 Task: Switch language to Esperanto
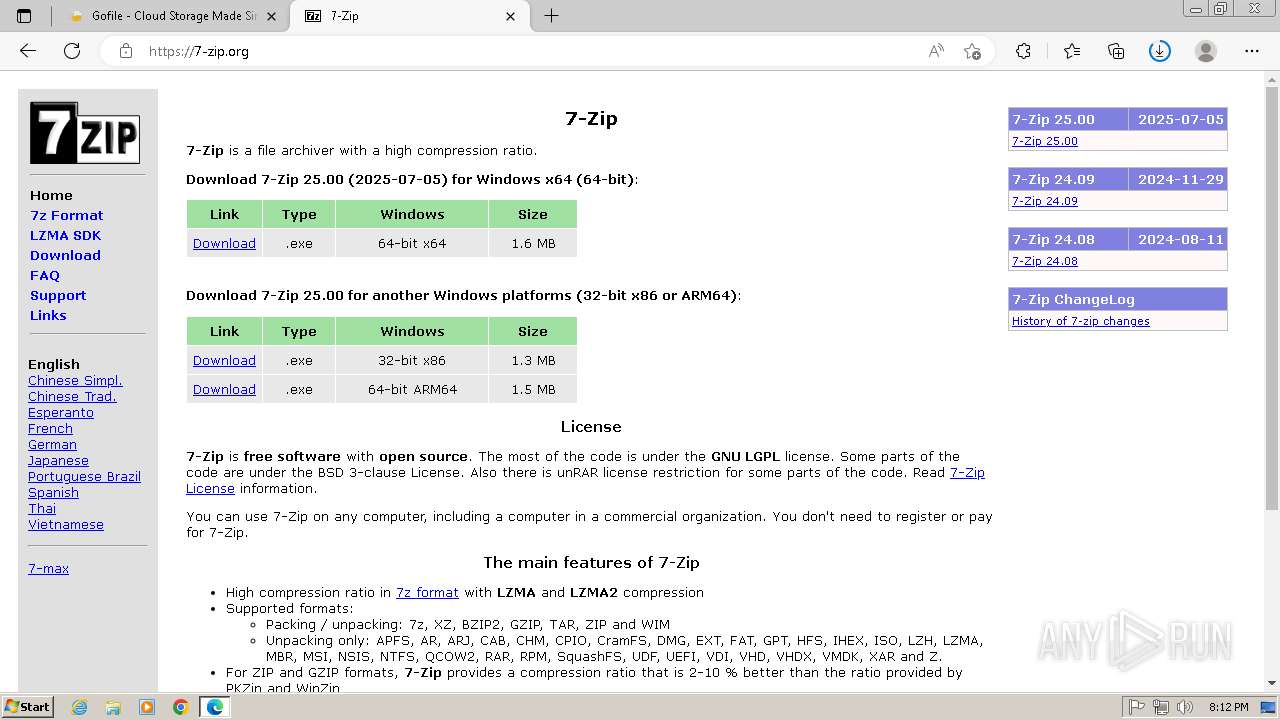click(61, 412)
